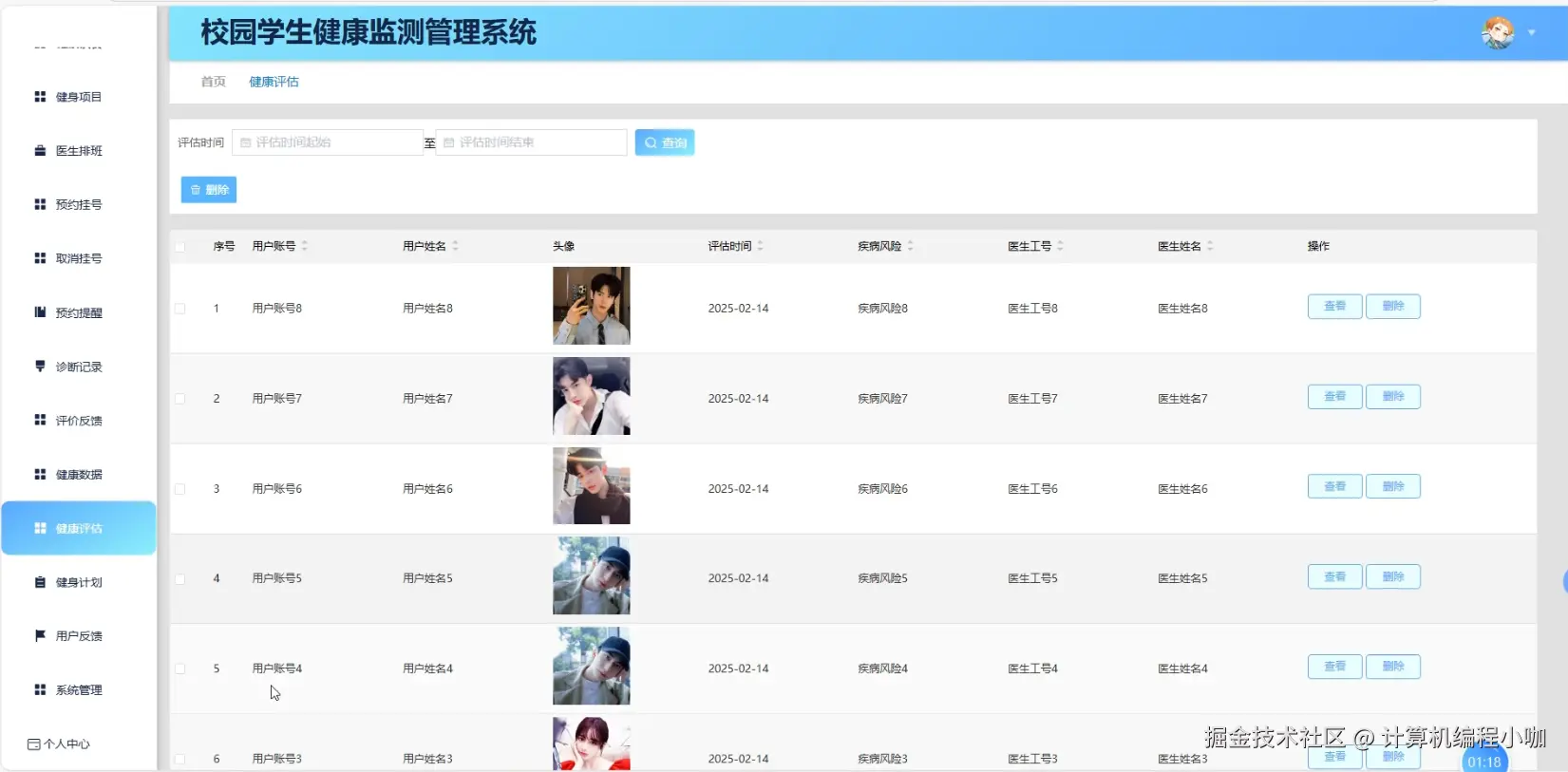The width and height of the screenshot is (1568, 772).
Task: Open 医生排班 menu item
Action: tap(79, 151)
